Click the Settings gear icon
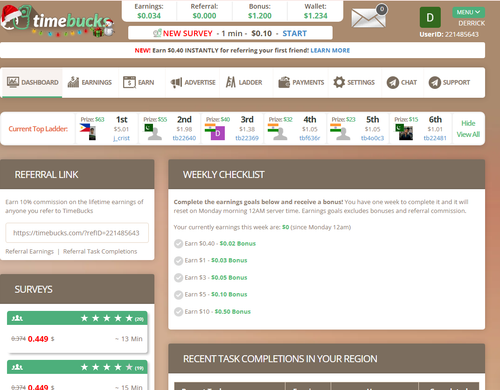The width and height of the screenshot is (500, 390). [339, 82]
